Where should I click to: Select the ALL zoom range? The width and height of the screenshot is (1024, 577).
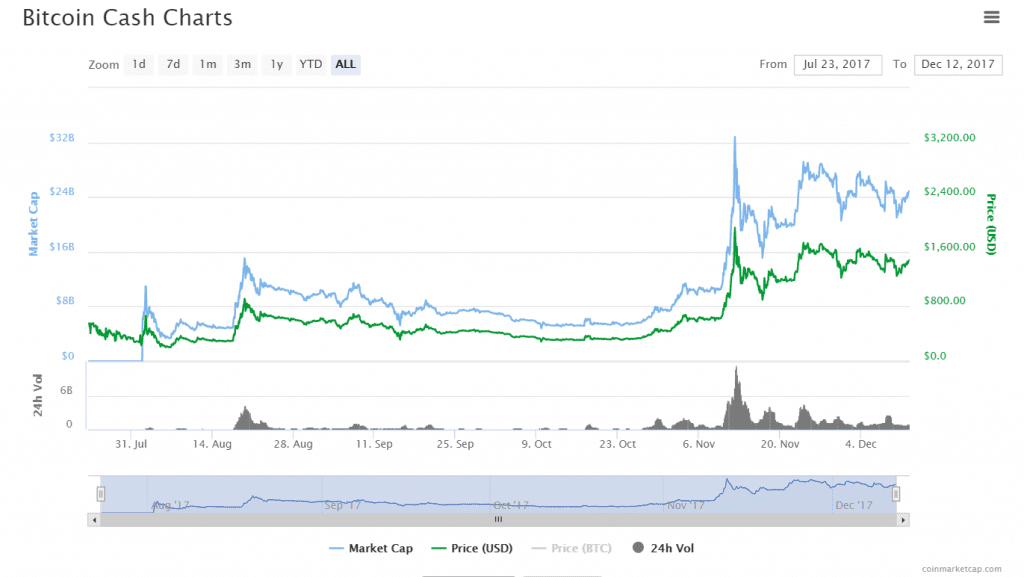tap(345, 64)
